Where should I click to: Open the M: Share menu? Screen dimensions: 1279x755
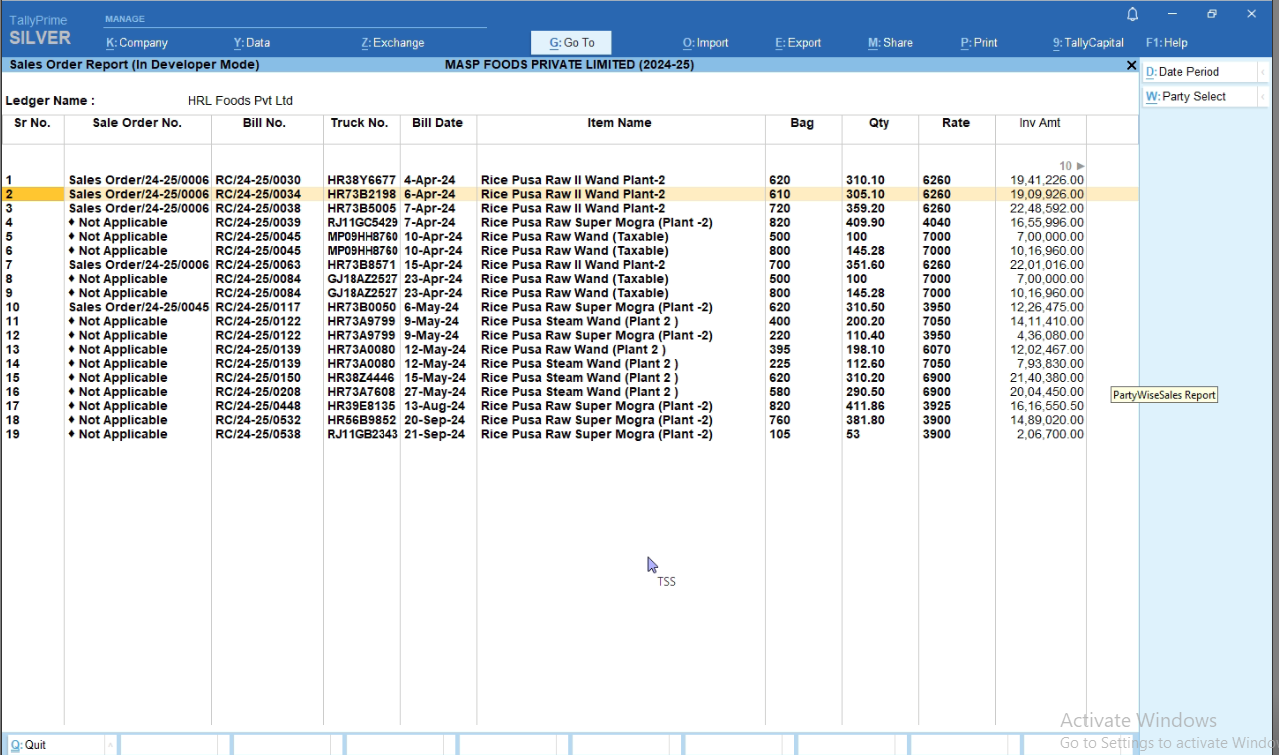890,43
